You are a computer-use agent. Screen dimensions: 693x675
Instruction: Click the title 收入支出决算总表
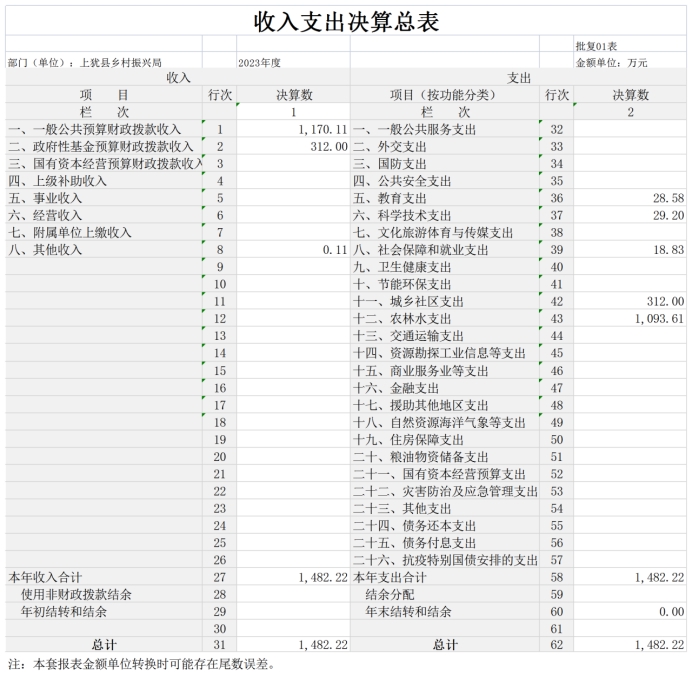pyautogui.click(x=346, y=21)
